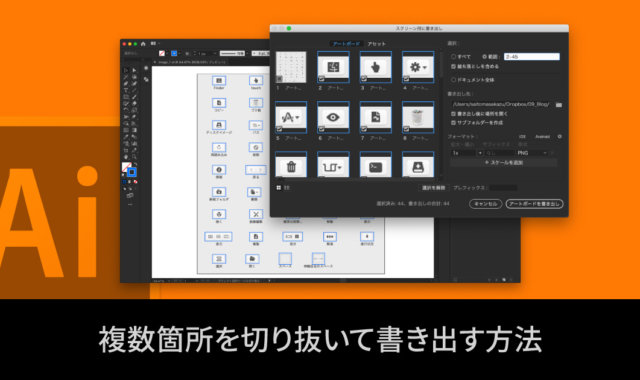
Task: Uncheck the checkbox on artboard 5 thumbnail
Action: [279, 129]
